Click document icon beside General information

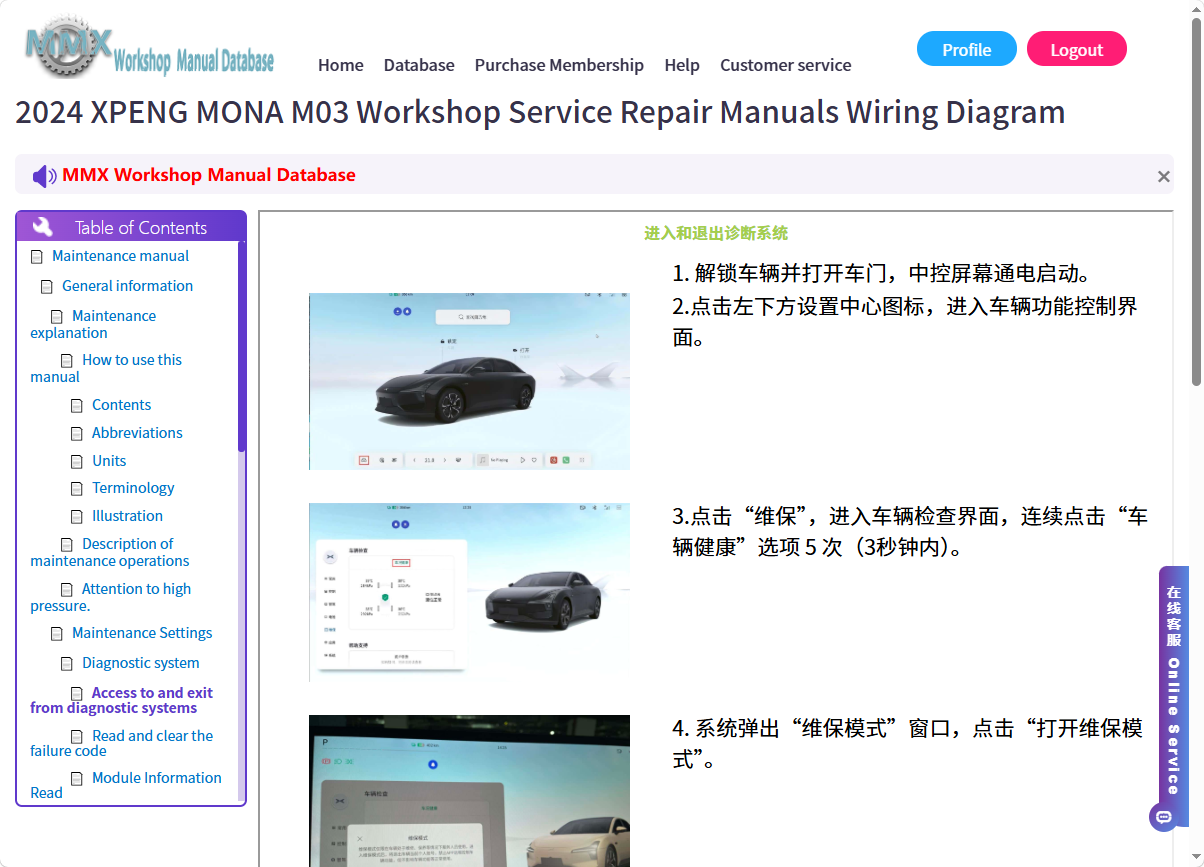pyautogui.click(x=47, y=287)
